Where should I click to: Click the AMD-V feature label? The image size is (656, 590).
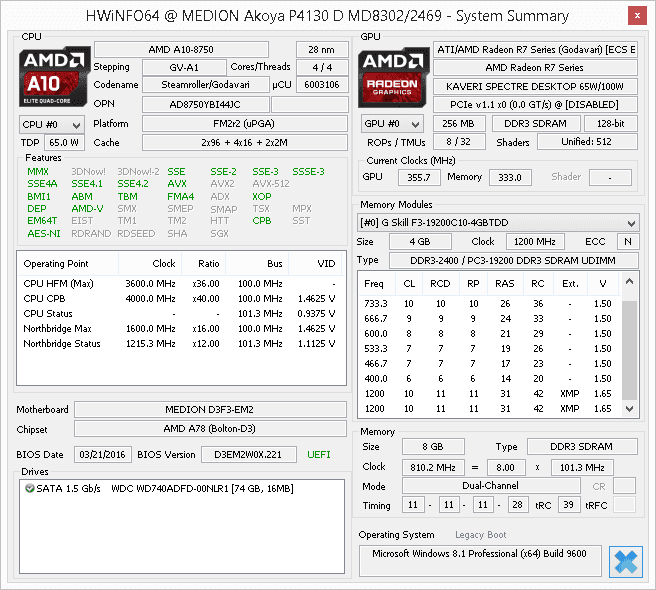click(x=87, y=208)
